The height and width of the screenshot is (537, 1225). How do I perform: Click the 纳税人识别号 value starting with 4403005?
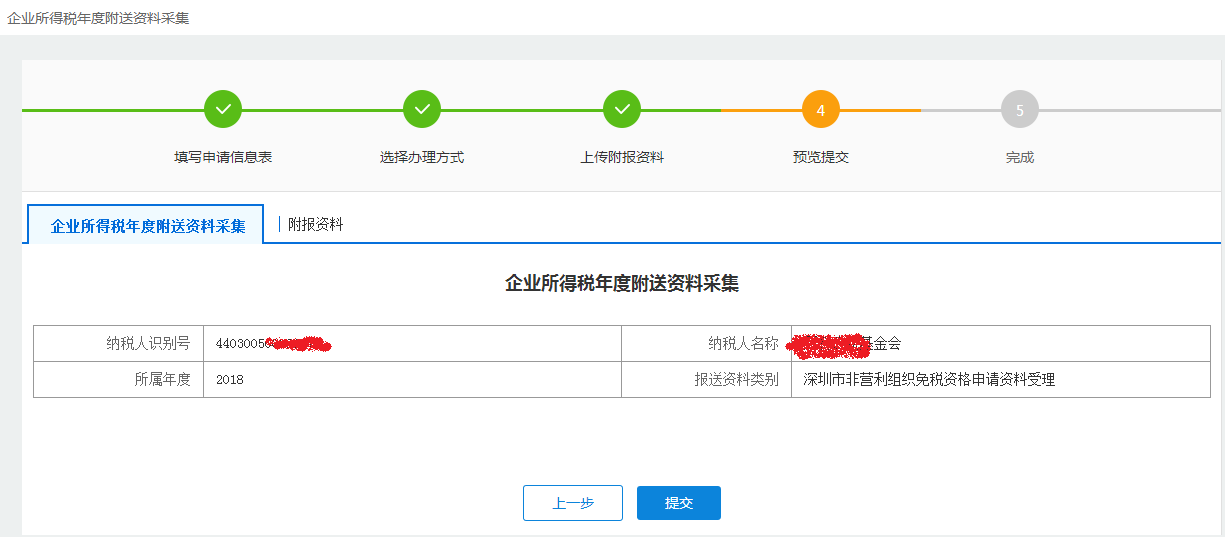[x=272, y=344]
